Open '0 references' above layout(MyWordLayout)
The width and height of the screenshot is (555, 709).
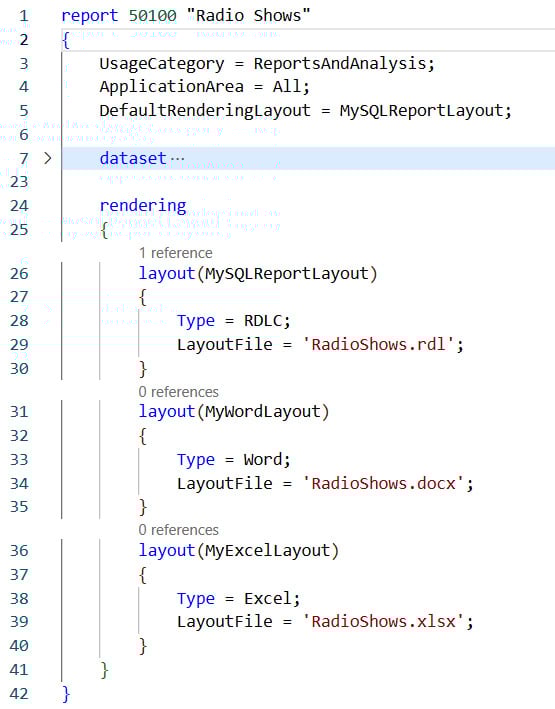point(179,392)
